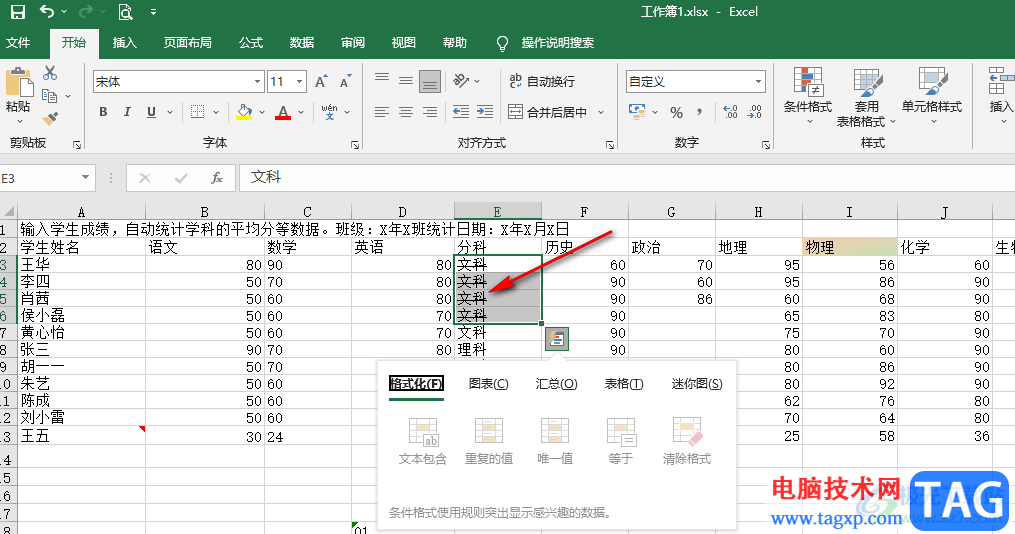Align text left

pyautogui.click(x=382, y=112)
